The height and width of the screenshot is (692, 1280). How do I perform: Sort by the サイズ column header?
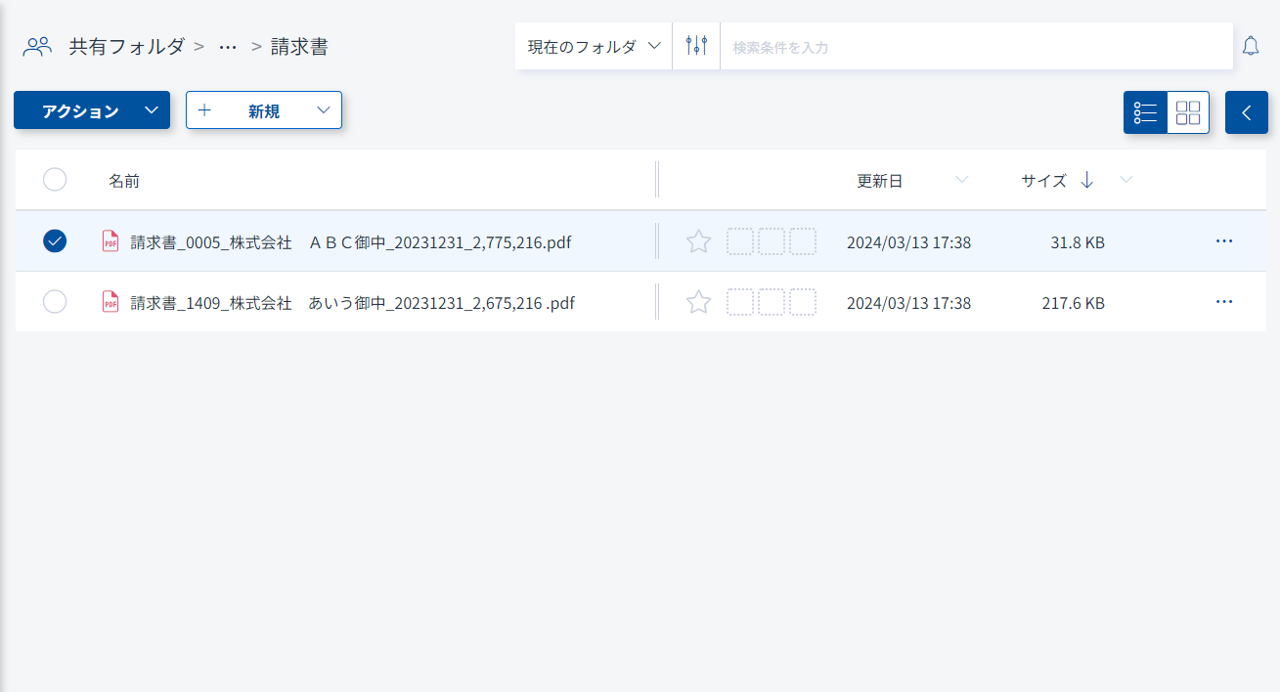coord(1044,181)
